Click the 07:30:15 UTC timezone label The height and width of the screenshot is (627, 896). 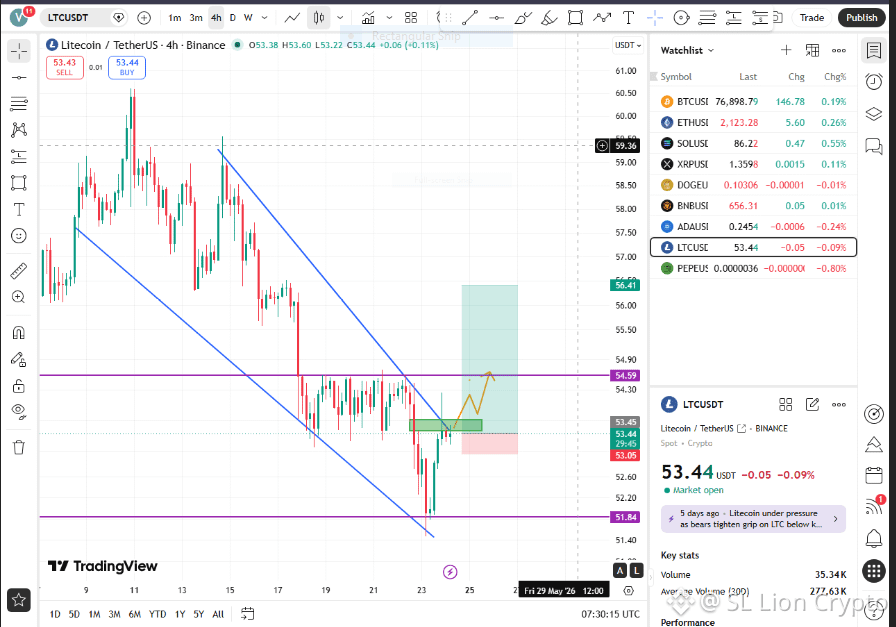[610, 614]
